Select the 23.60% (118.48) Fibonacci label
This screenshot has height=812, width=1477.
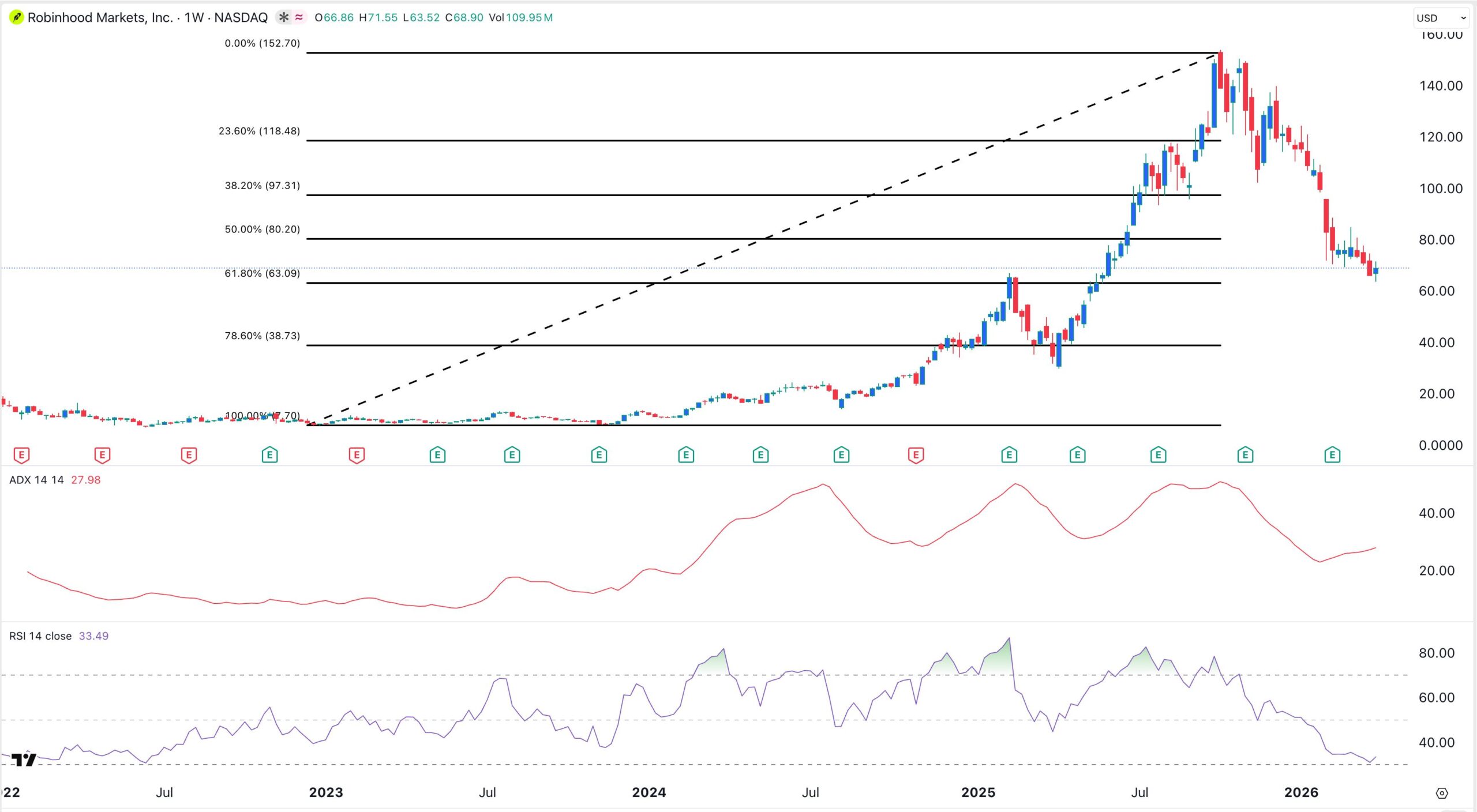tap(260, 131)
